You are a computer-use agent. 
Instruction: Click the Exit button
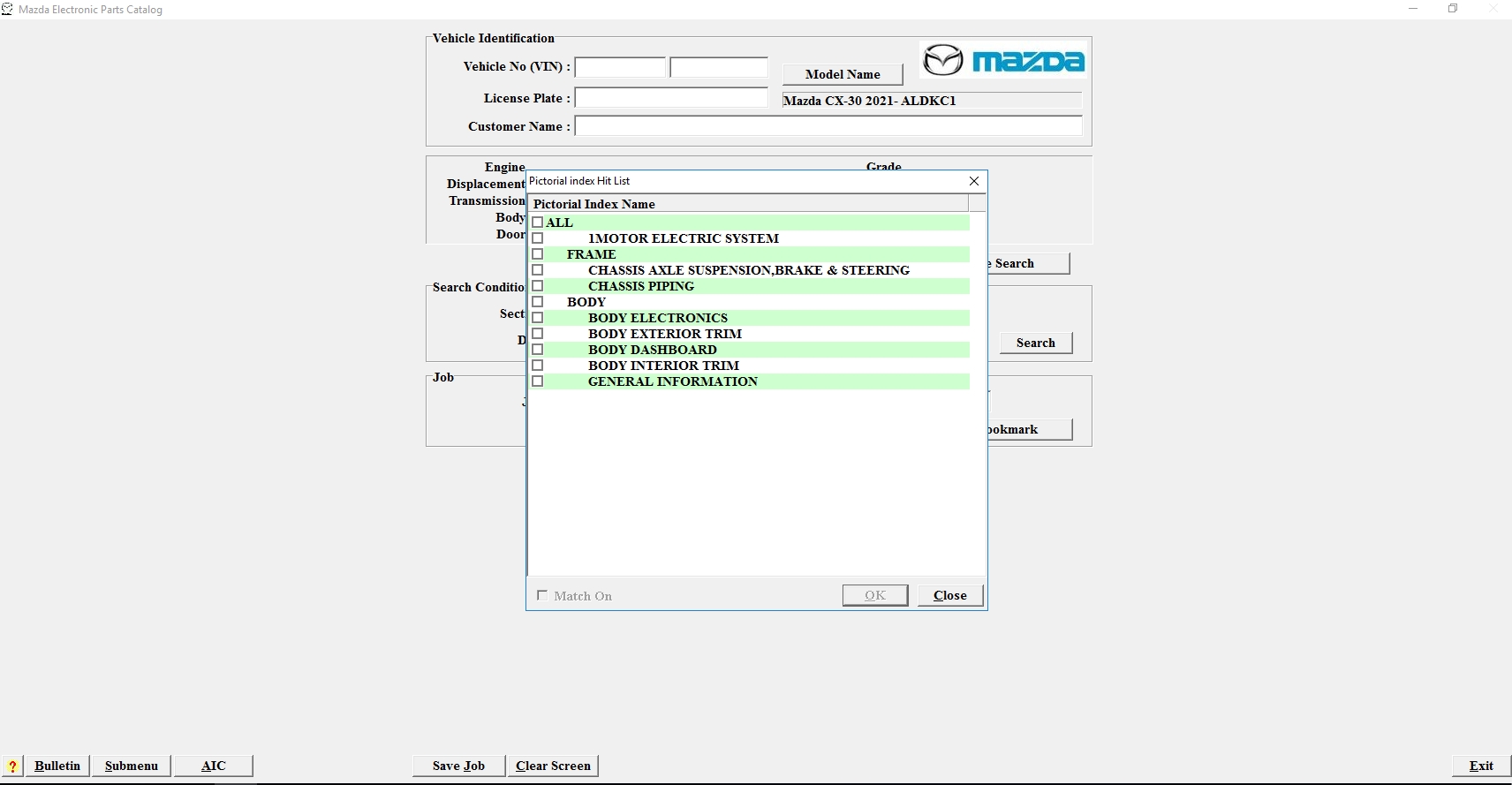point(1481,766)
